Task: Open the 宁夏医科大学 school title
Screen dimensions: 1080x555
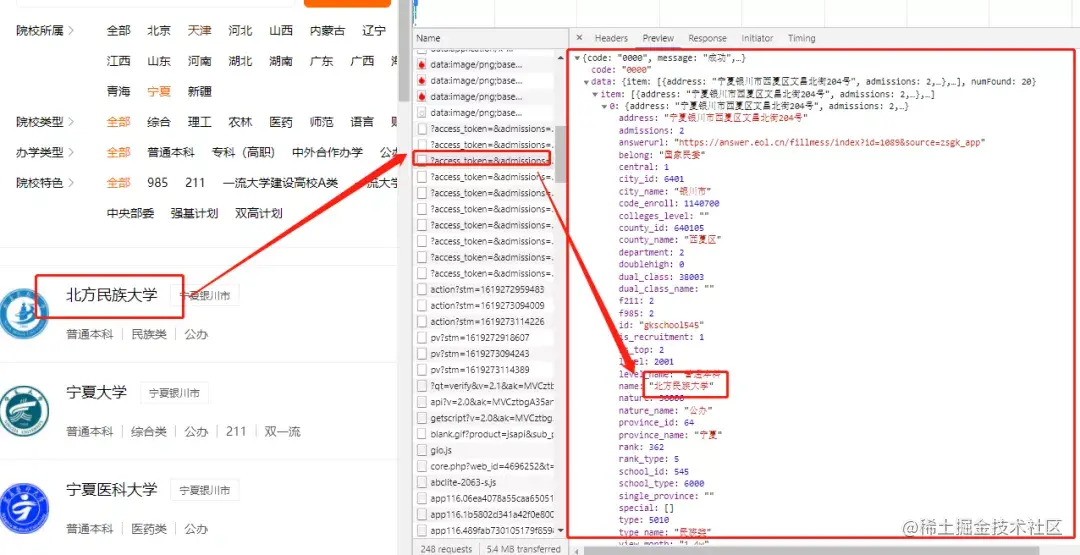Action: pos(112,490)
